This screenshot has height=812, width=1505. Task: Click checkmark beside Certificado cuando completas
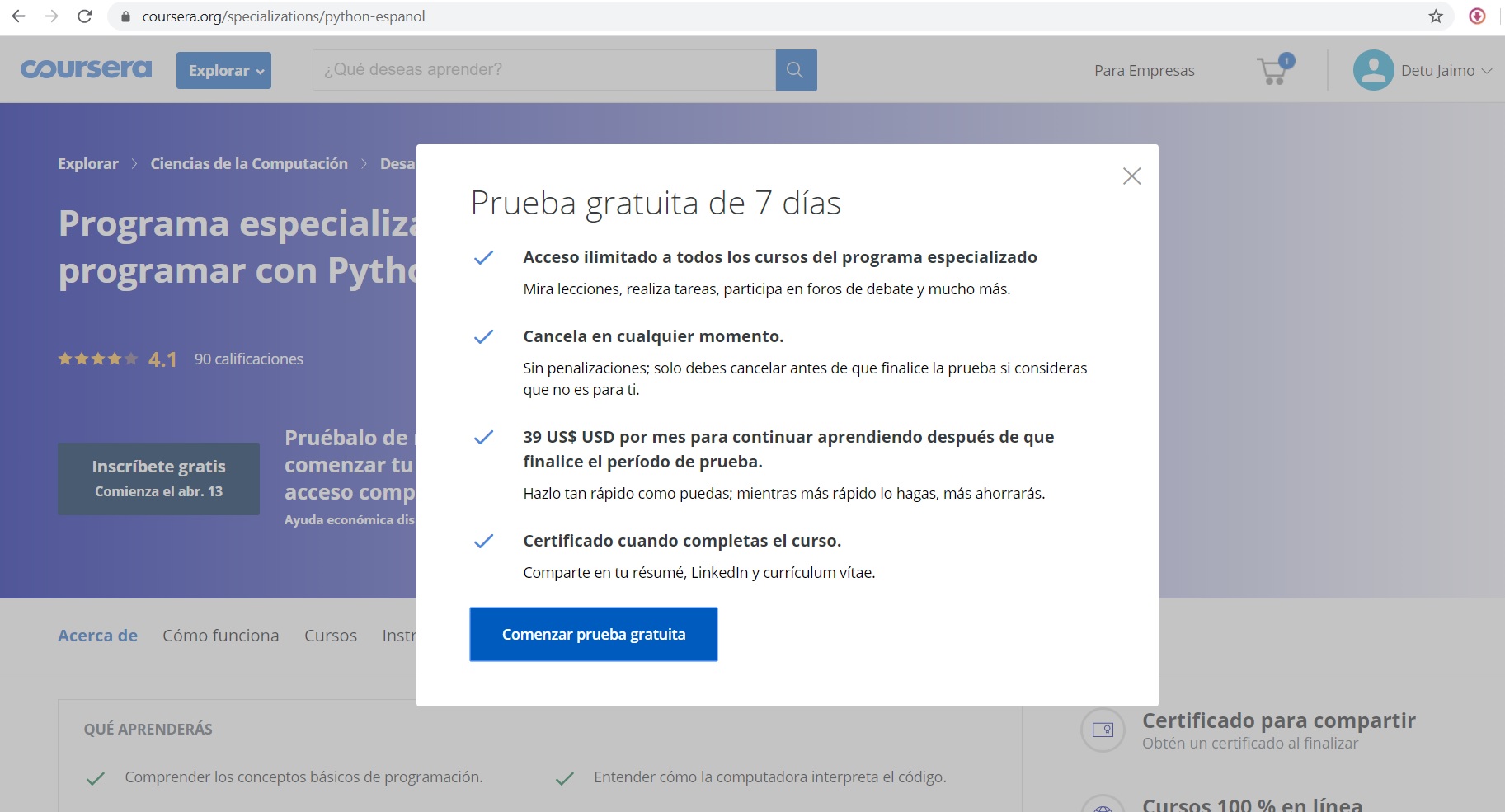point(483,541)
